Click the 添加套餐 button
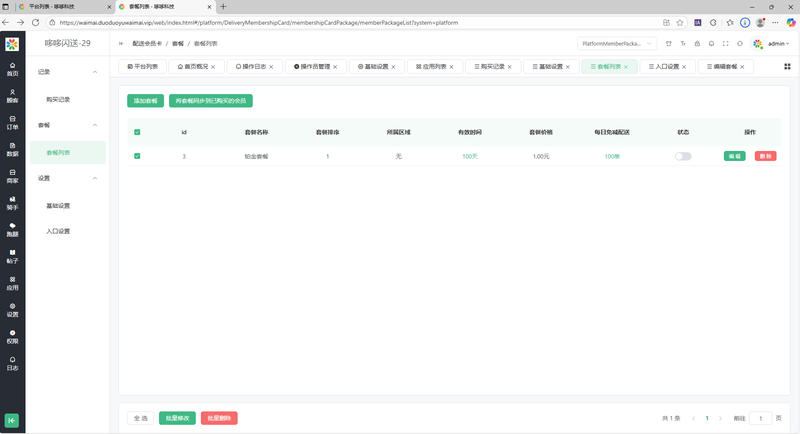 pos(145,100)
